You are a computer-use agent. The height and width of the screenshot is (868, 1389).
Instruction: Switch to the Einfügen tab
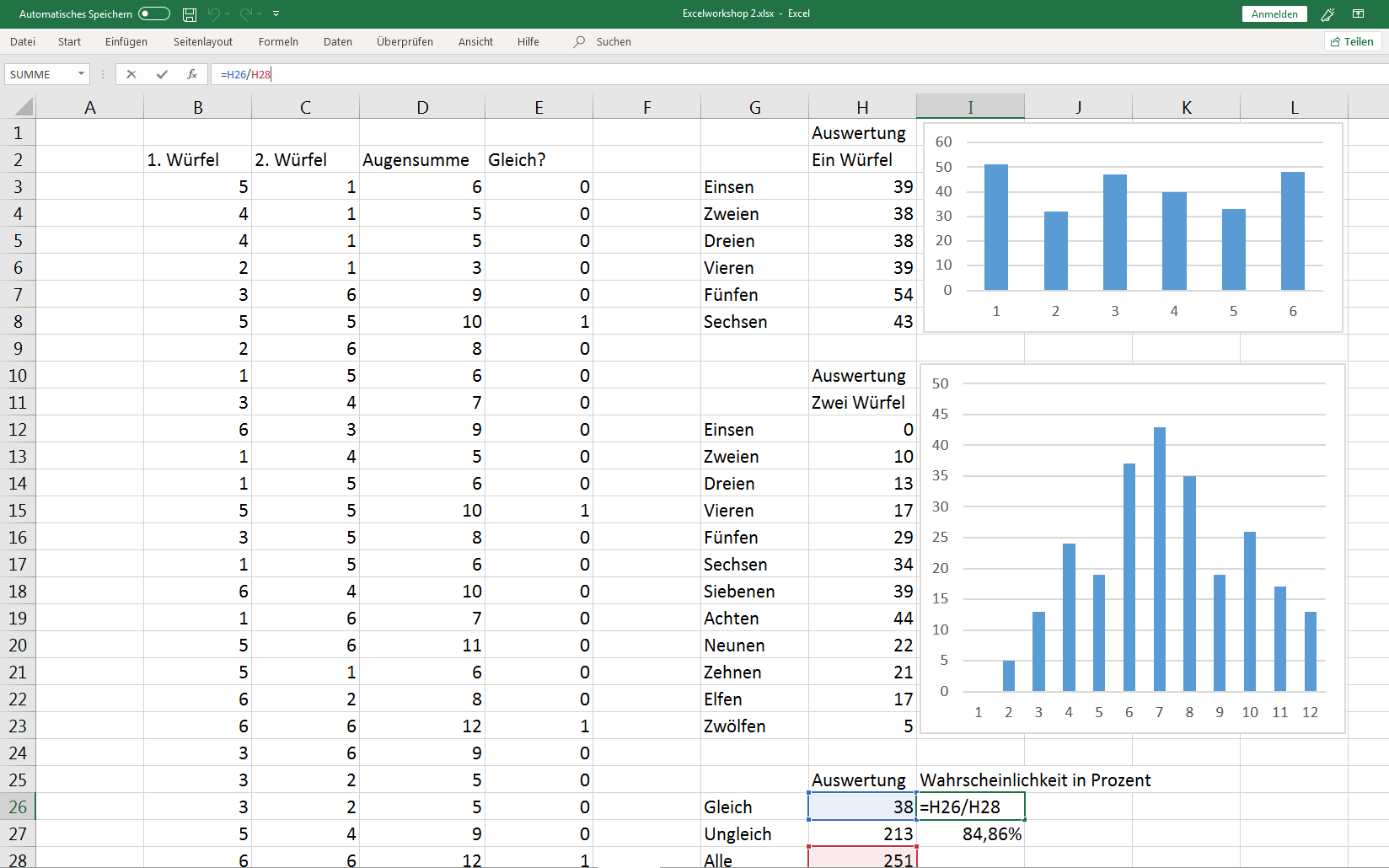click(x=126, y=41)
